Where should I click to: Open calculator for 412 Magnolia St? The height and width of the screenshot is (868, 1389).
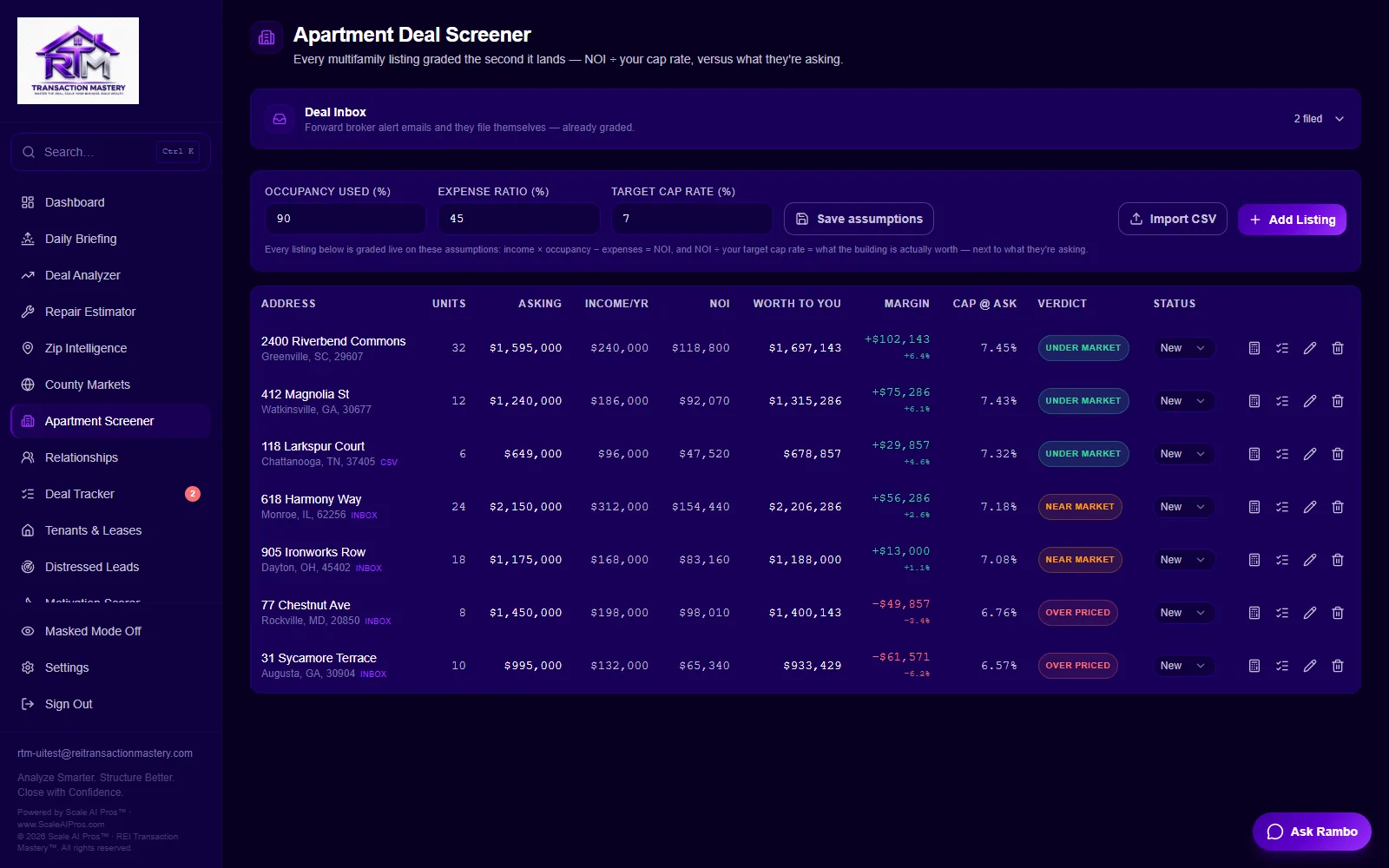point(1254,401)
